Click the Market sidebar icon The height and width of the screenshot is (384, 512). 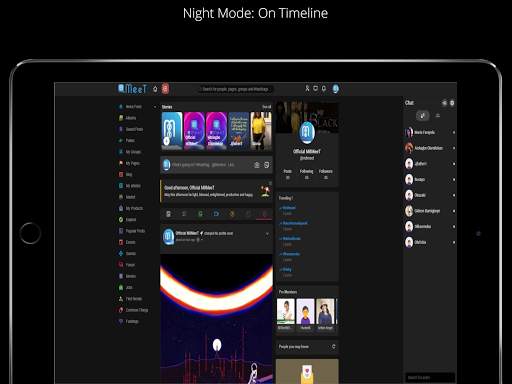click(121, 197)
